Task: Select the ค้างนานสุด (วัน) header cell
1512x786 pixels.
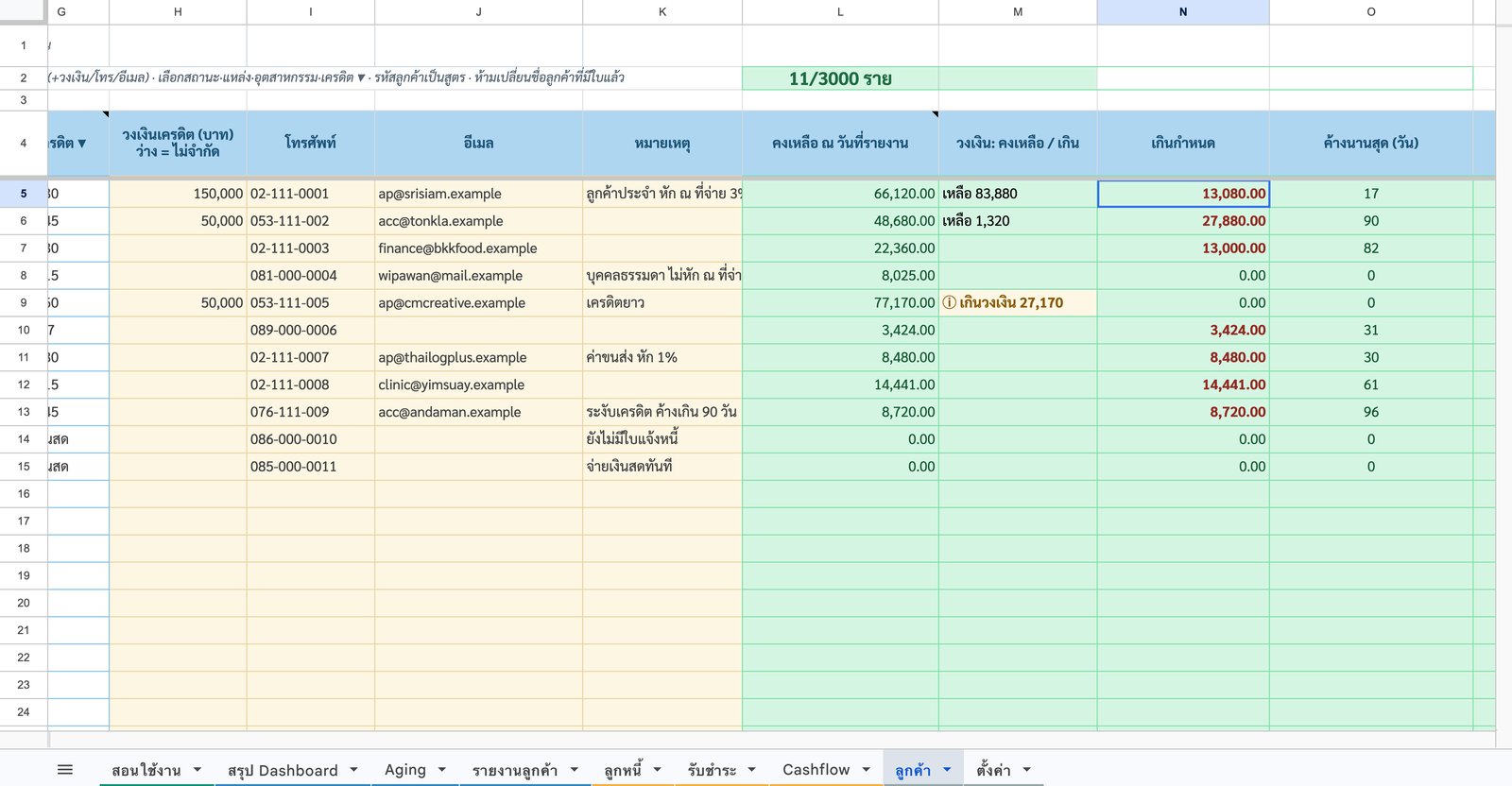Action: (x=1371, y=143)
